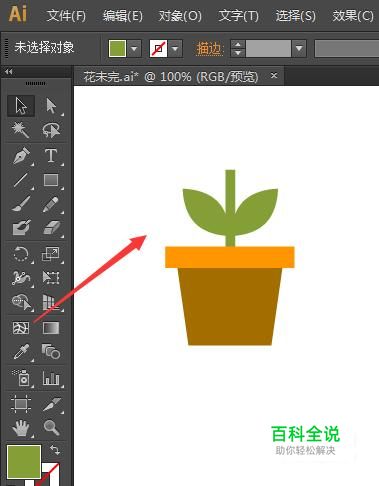Open the 效果(C) menu
Image resolution: width=379 pixels, height=486 pixels.
pos(353,16)
